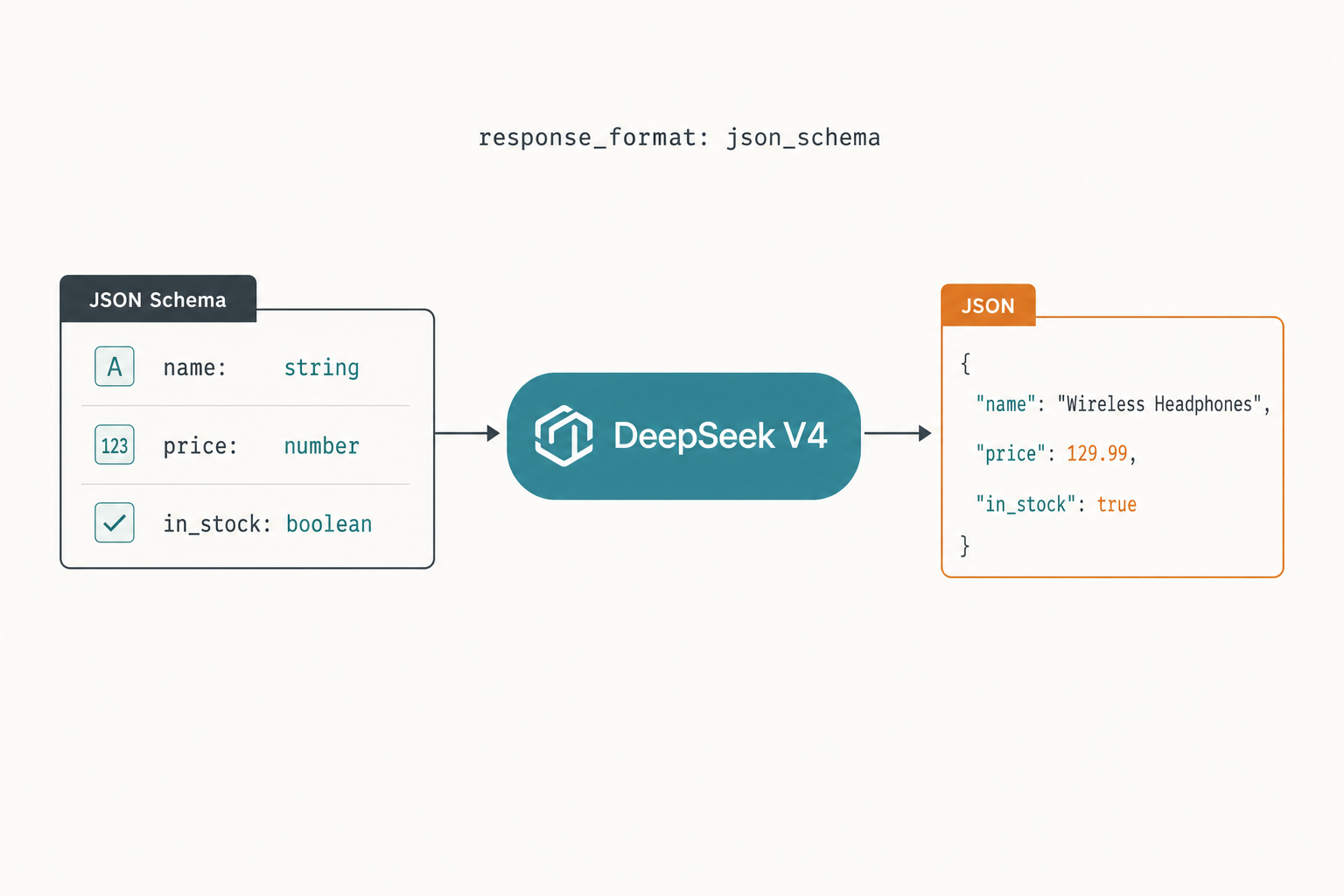This screenshot has height=896, width=1344.
Task: Click the opening curly brace in JSON
Action: 965,363
